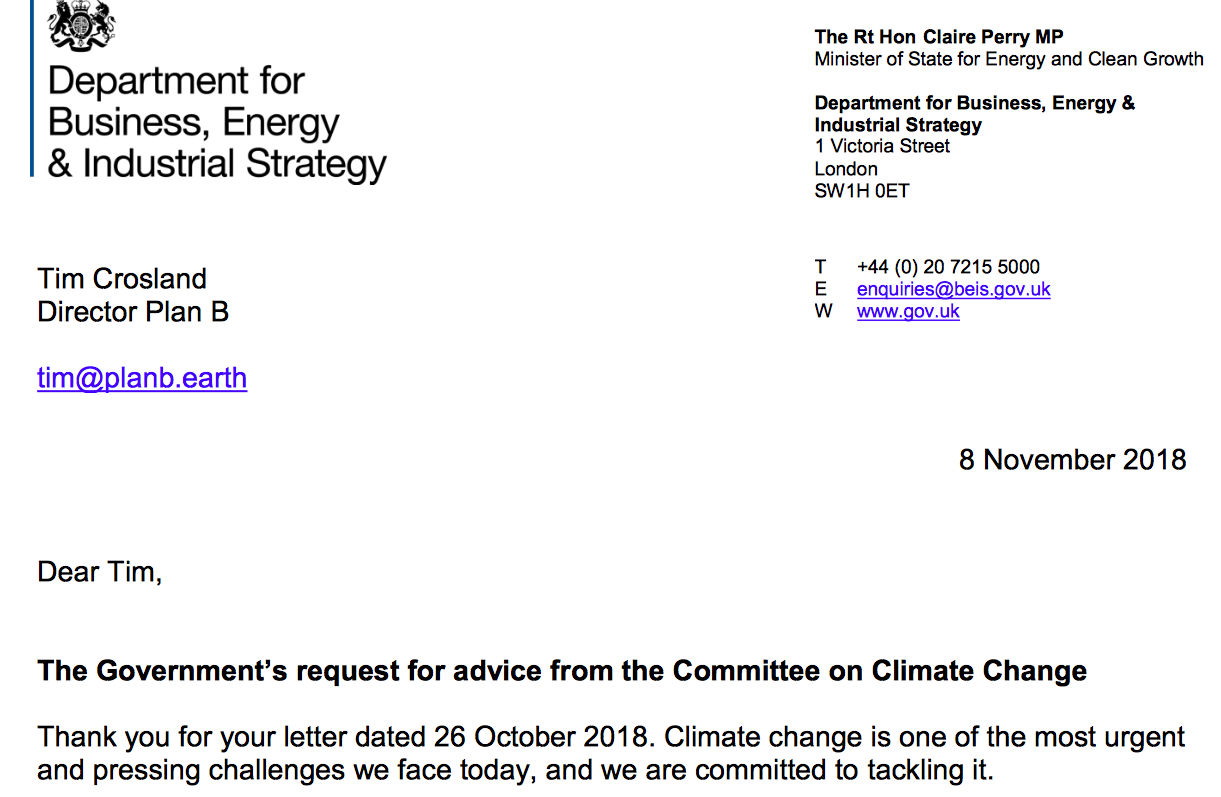Click the enquiries@beis.gov.uk email link
1221x797 pixels.
coord(953,289)
